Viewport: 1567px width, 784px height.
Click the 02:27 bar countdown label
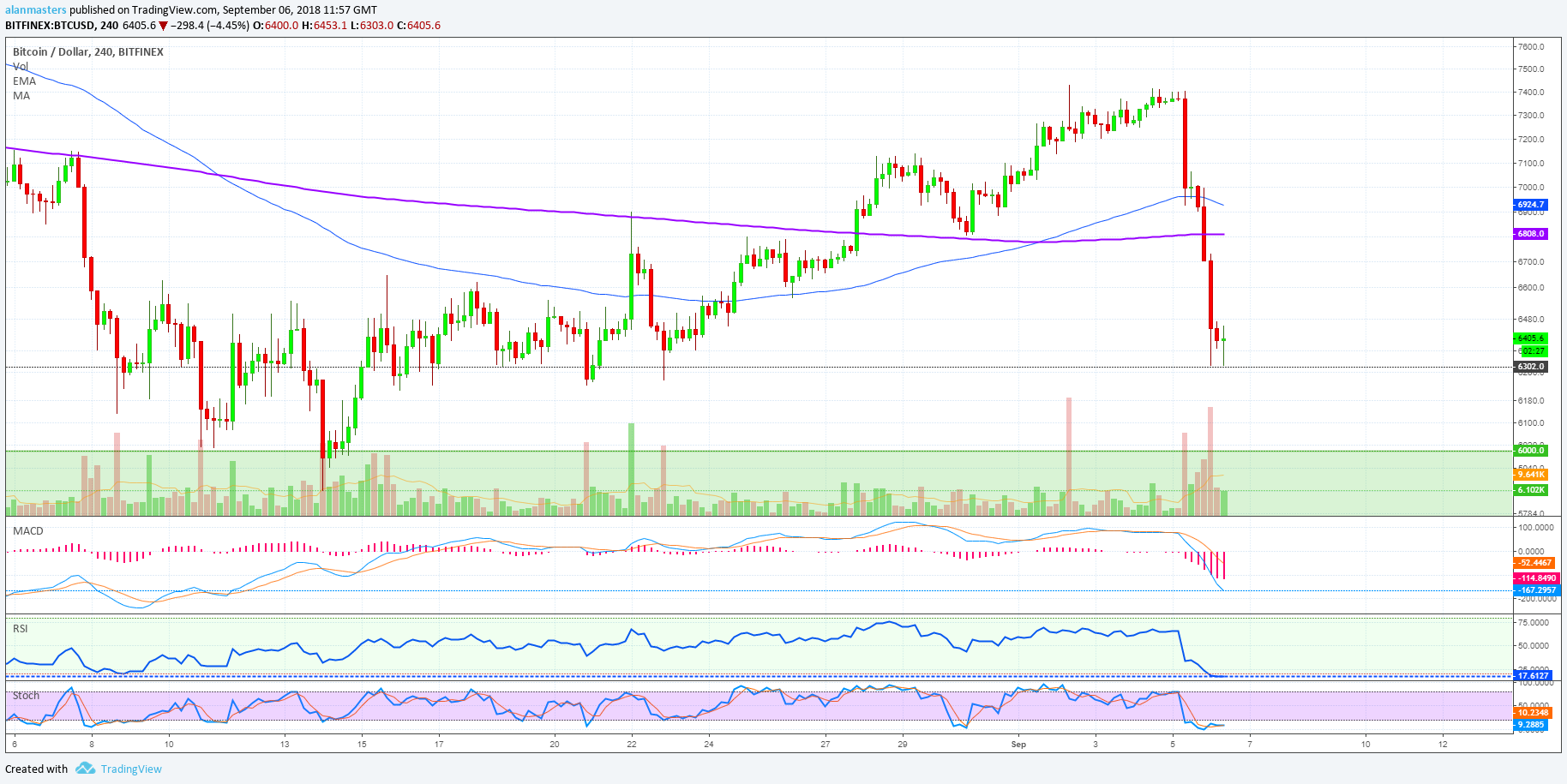1534,351
